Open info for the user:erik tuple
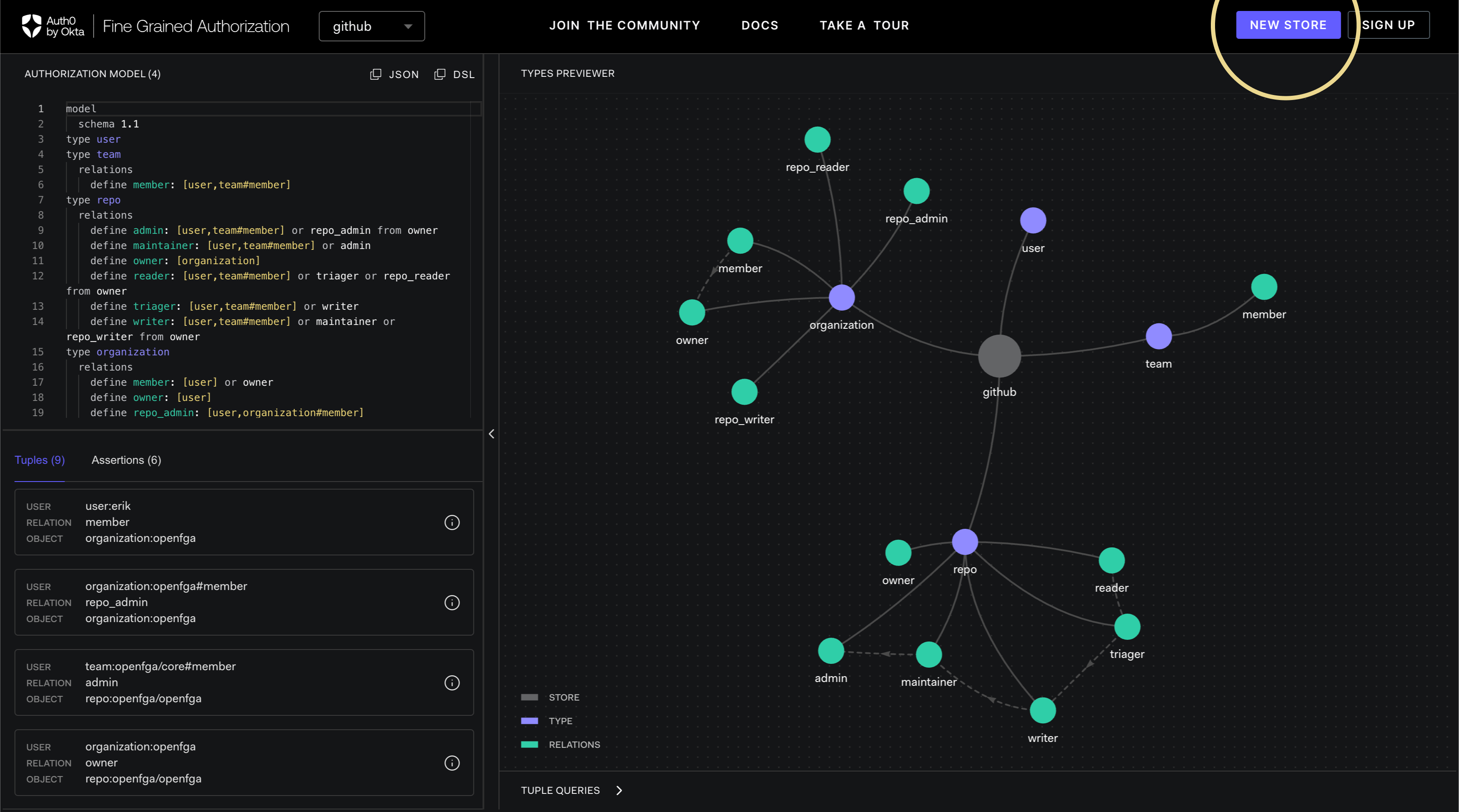The height and width of the screenshot is (812, 1459). [452, 522]
